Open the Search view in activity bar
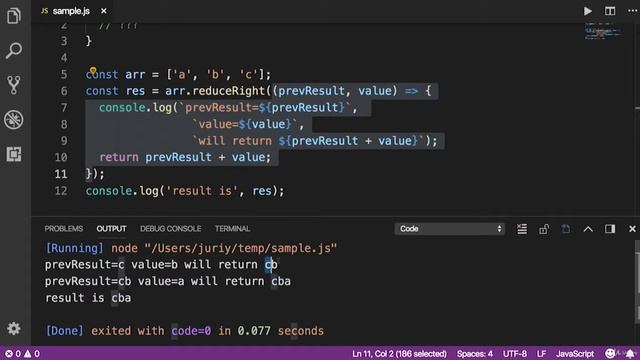The width and height of the screenshot is (640, 360). pyautogui.click(x=14, y=51)
